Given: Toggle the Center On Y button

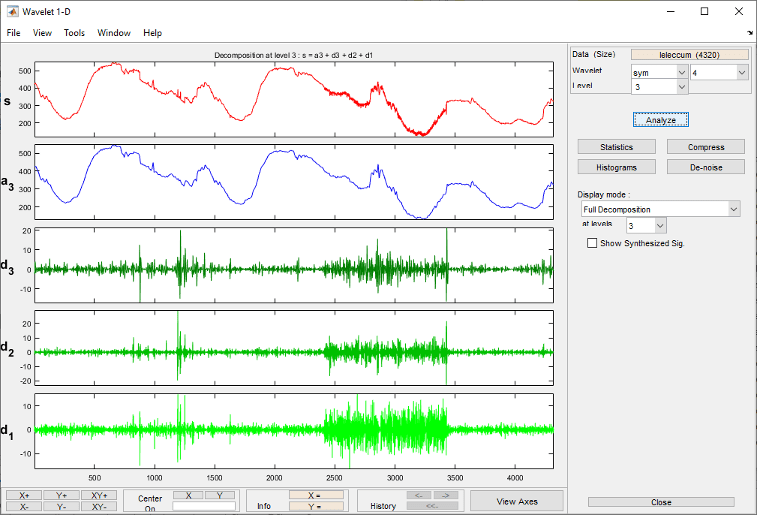Looking at the screenshot, I should (220, 495).
